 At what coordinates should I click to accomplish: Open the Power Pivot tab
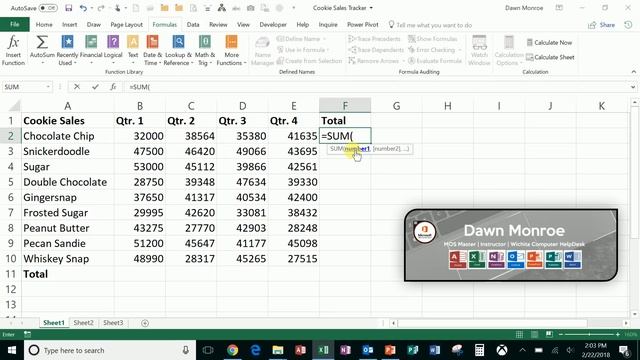[x=362, y=24]
